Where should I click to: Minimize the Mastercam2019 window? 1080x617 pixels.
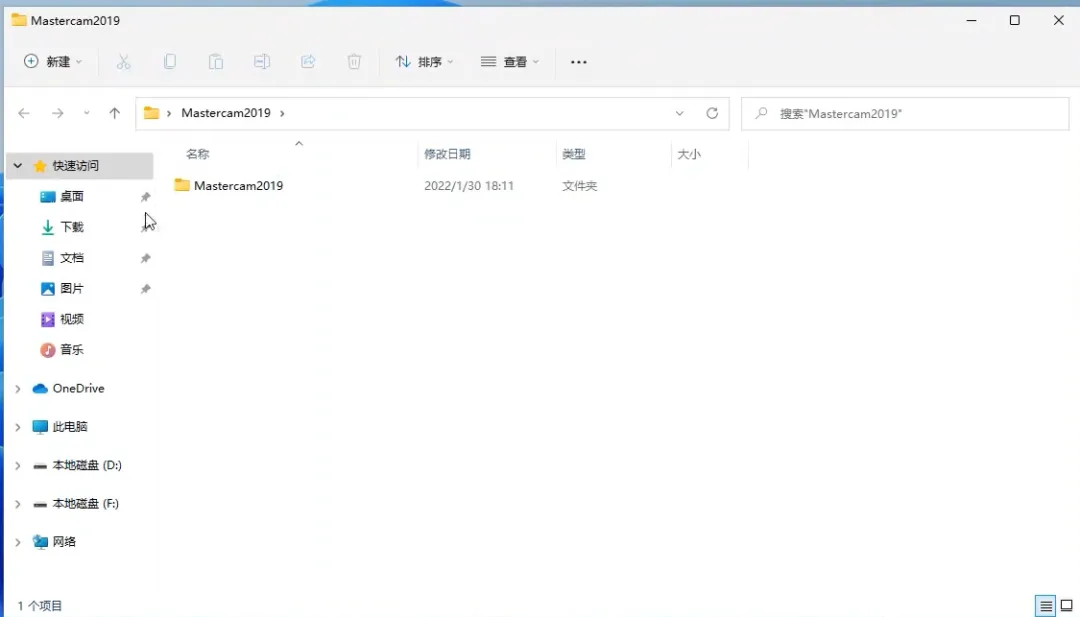(971, 20)
